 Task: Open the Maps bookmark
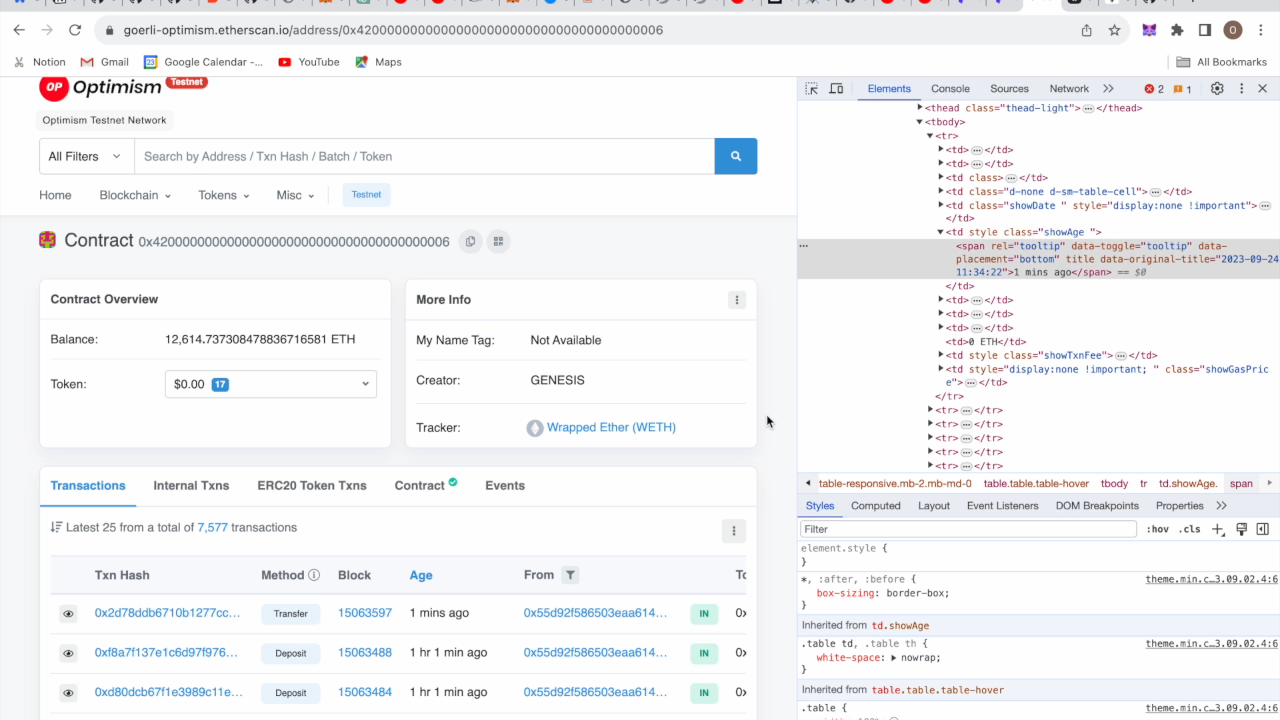pos(380,62)
